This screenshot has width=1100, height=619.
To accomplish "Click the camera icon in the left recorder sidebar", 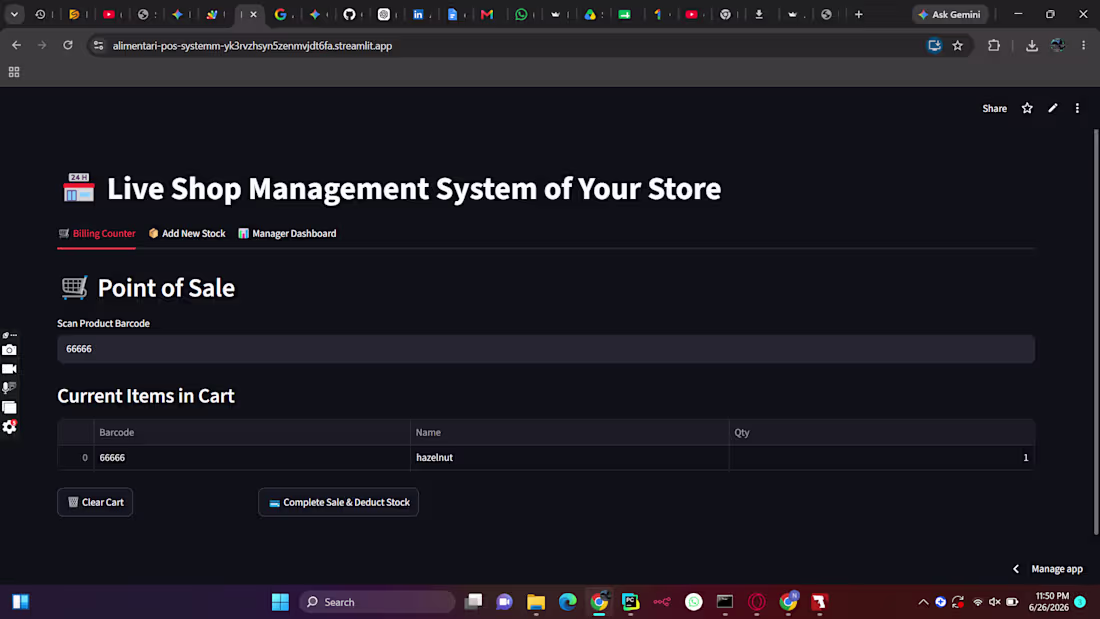I will [9, 350].
